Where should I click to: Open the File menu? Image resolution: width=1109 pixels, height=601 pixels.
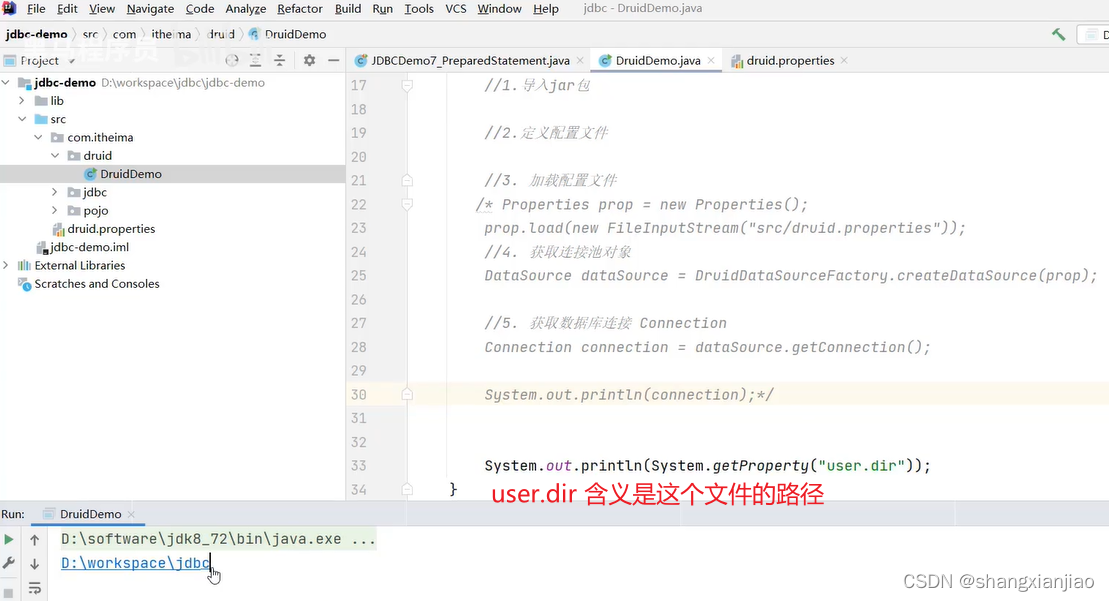point(35,8)
